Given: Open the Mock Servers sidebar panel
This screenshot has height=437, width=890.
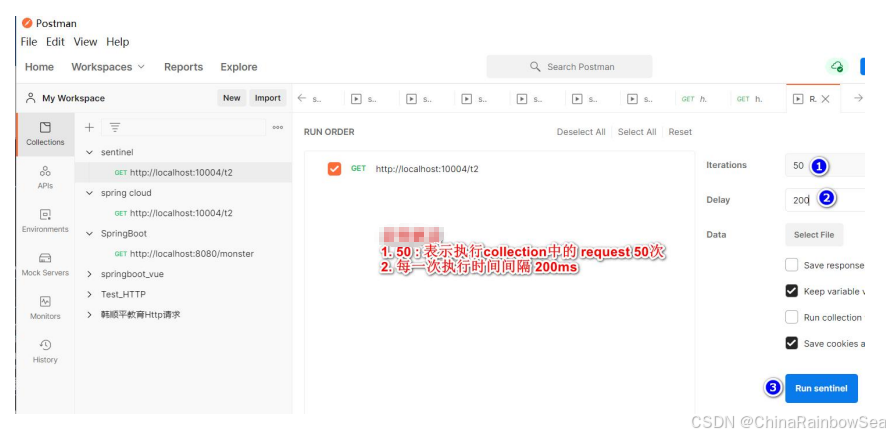Looking at the screenshot, I should pos(45,264).
